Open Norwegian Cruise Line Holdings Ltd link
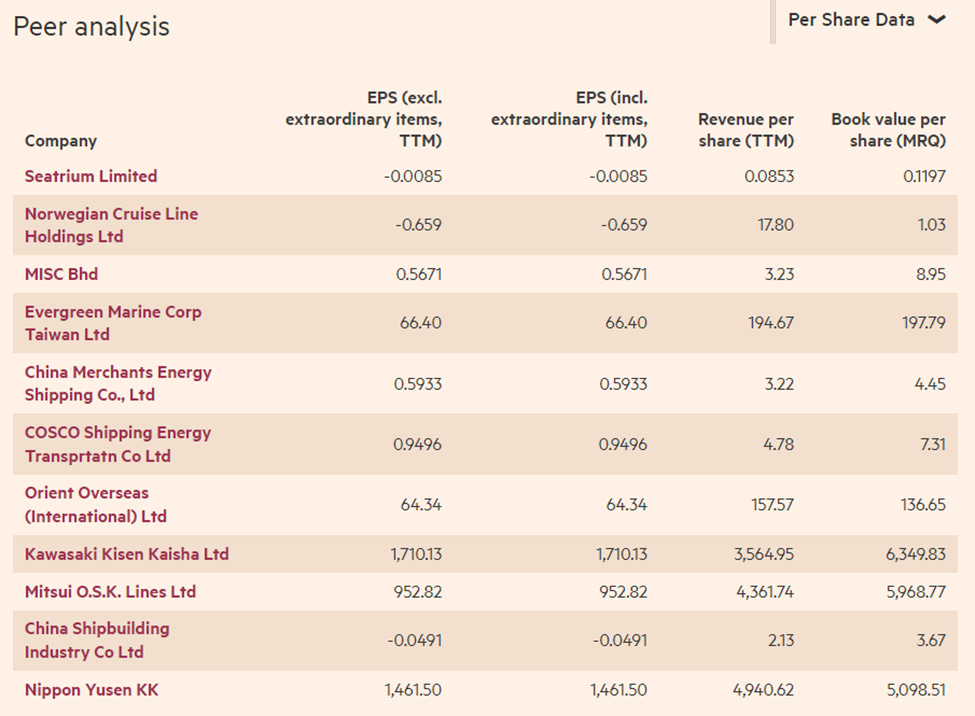 click(111, 225)
